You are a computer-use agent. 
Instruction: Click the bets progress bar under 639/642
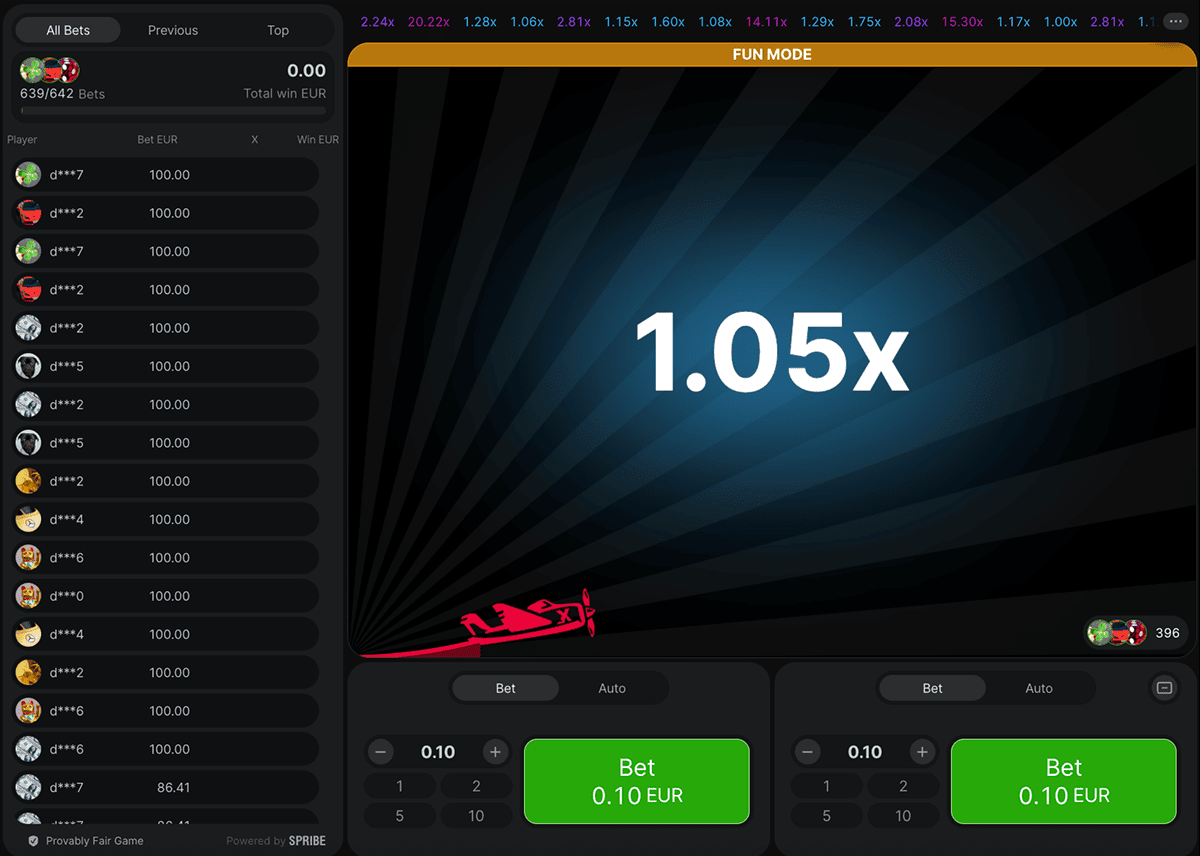[173, 111]
